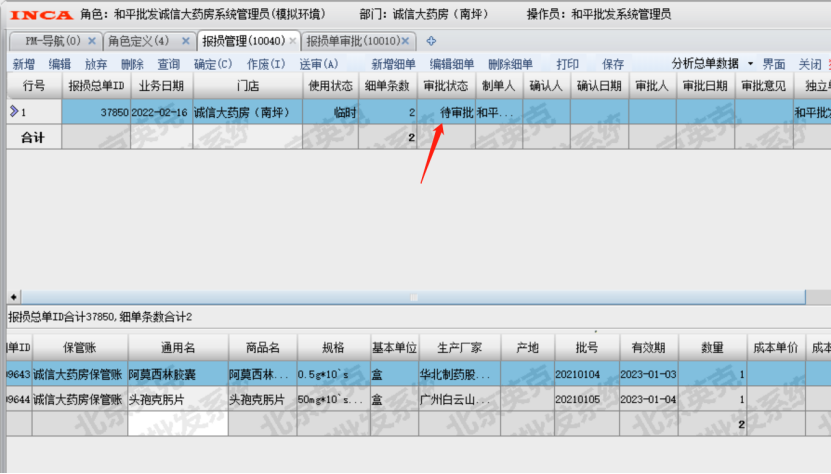This screenshot has width=831, height=474.
Task: Sort by 报损总单ID column header
Action: coord(96,86)
